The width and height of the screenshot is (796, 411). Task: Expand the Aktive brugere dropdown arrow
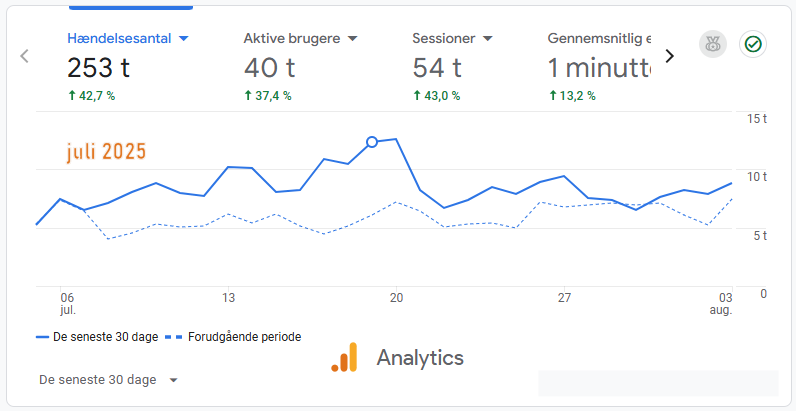pyautogui.click(x=352, y=39)
